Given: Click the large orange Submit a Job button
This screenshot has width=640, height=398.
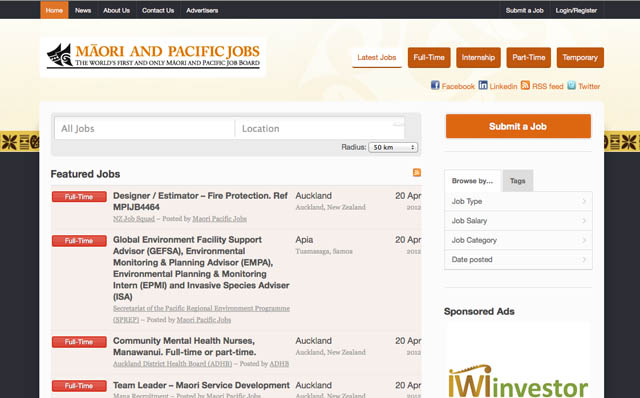Looking at the screenshot, I should point(518,126).
